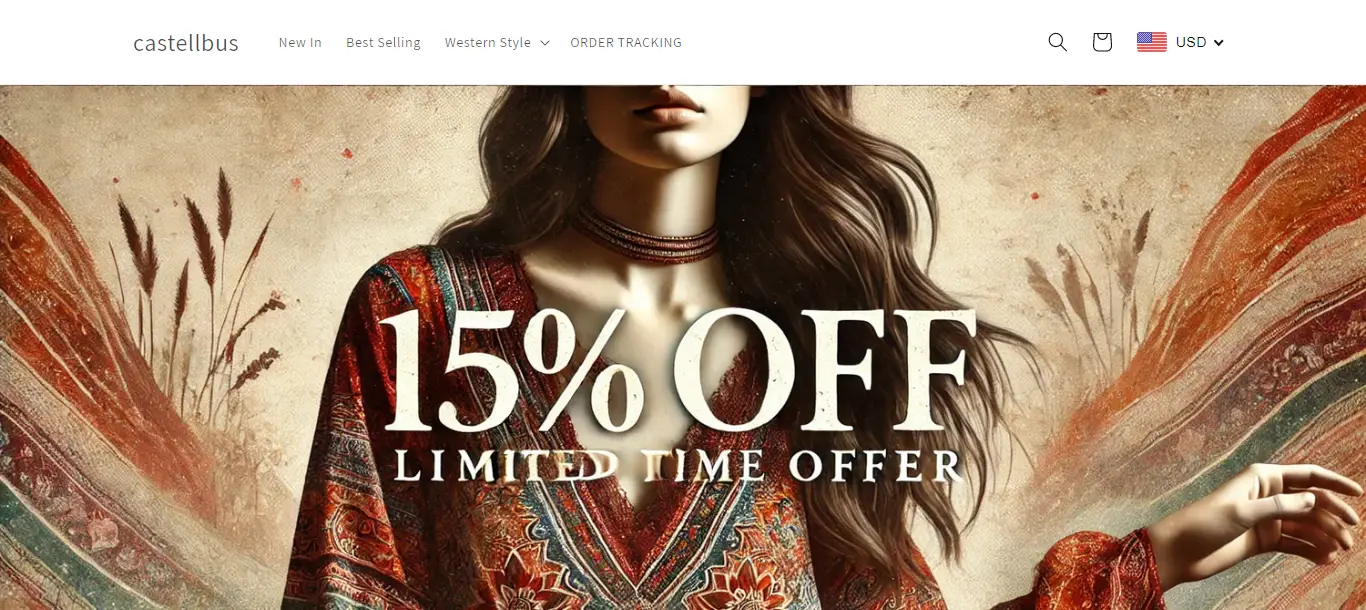The width and height of the screenshot is (1366, 610).
Task: Go to the New In menu item
Action: (300, 43)
